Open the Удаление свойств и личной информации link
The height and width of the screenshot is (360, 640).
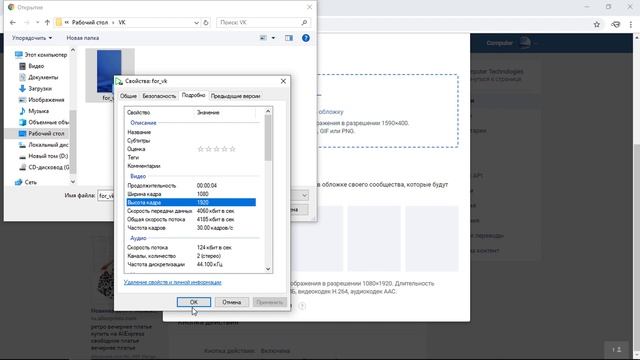point(172,282)
